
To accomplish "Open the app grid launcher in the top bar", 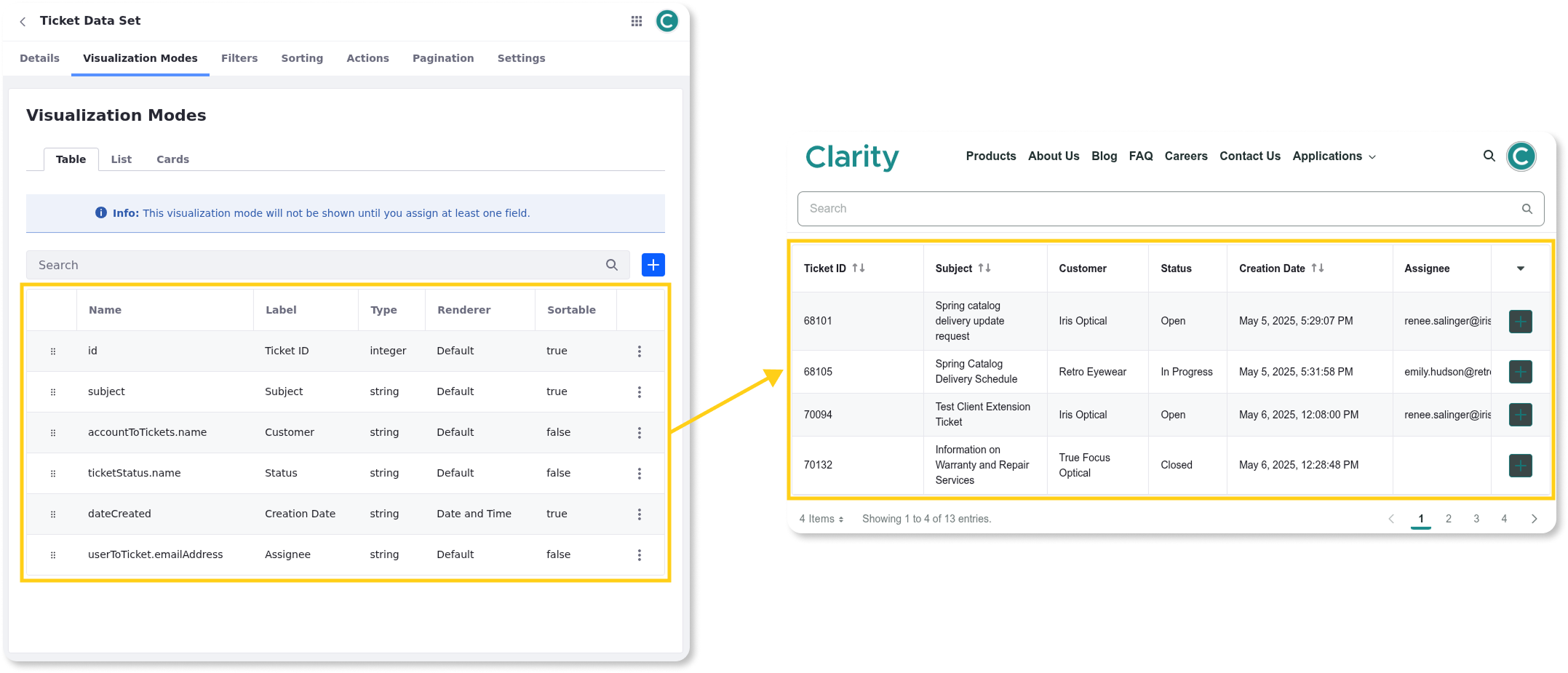I will (x=636, y=21).
